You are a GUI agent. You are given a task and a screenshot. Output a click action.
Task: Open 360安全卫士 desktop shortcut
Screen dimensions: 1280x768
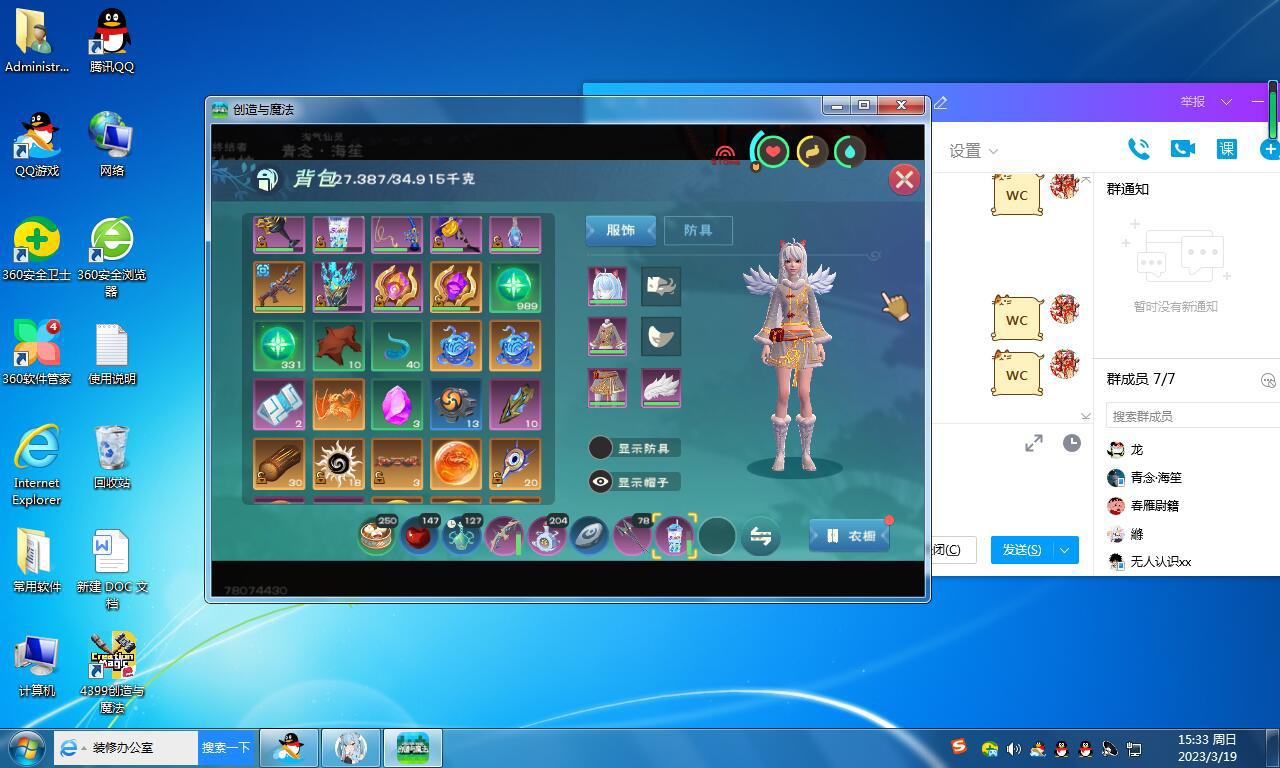(x=37, y=250)
